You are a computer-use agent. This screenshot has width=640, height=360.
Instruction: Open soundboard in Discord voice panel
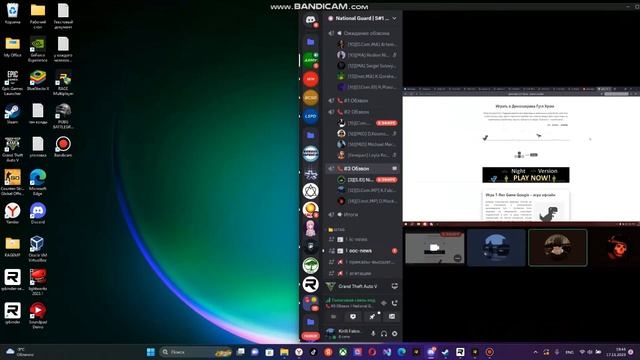pyautogui.click(x=391, y=316)
